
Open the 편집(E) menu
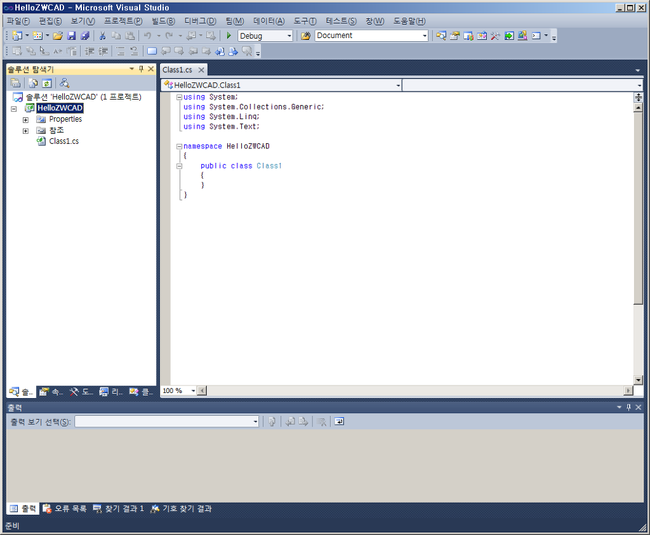click(x=51, y=21)
